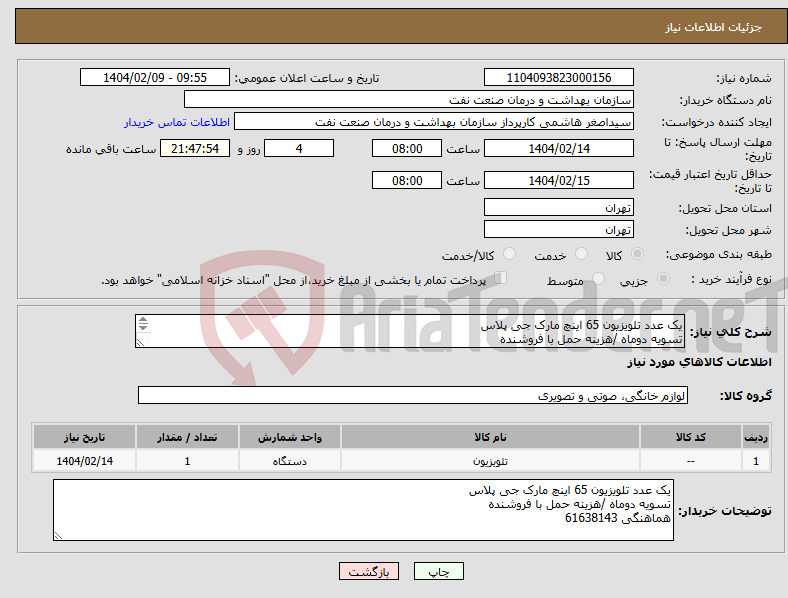Click the need number field 1104093823000156

click(x=558, y=77)
